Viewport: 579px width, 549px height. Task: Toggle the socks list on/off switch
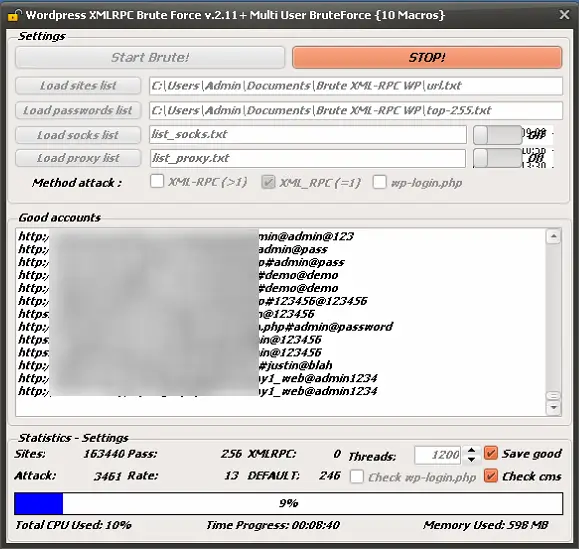[497, 135]
